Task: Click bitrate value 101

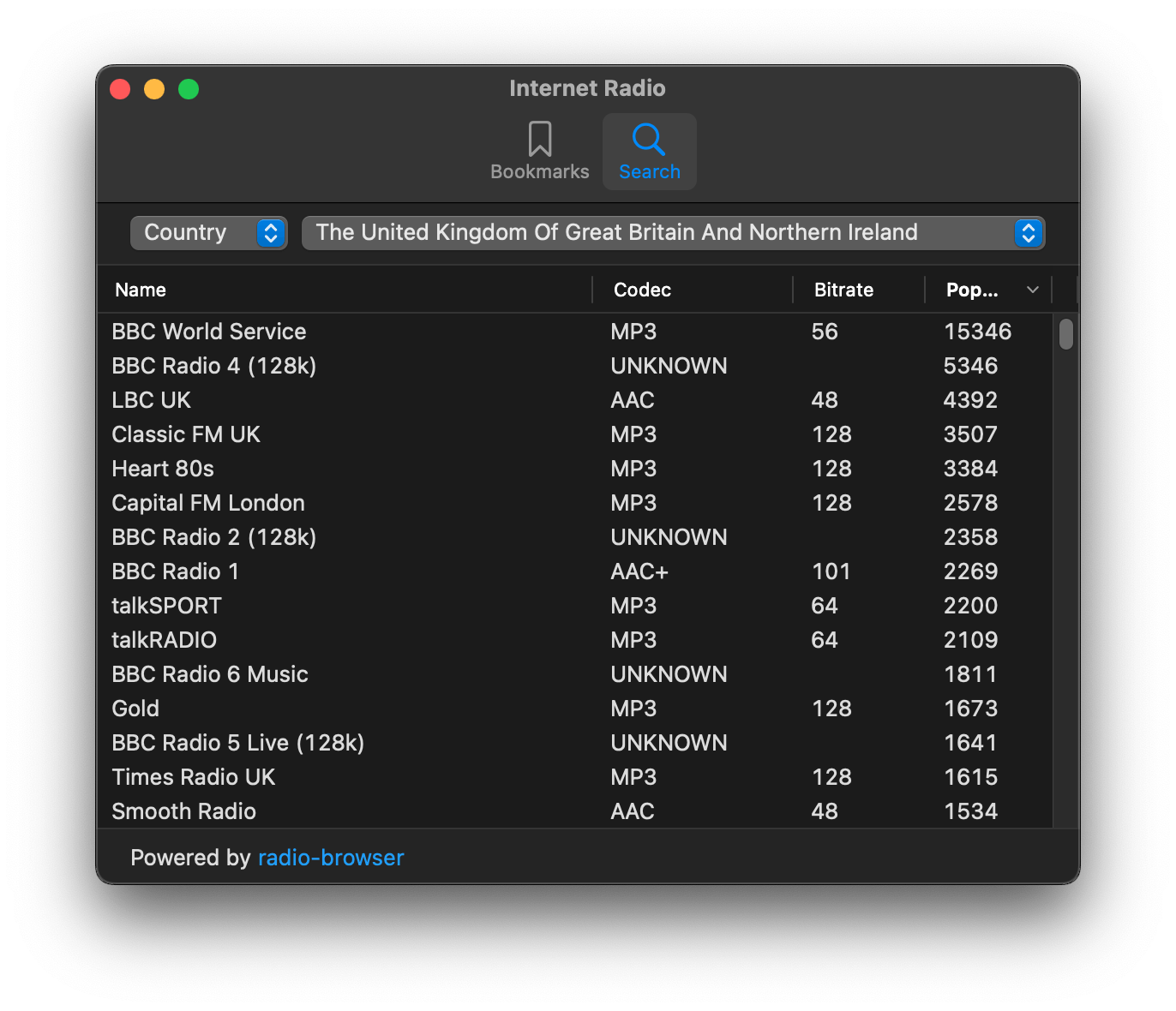Action: (x=831, y=571)
